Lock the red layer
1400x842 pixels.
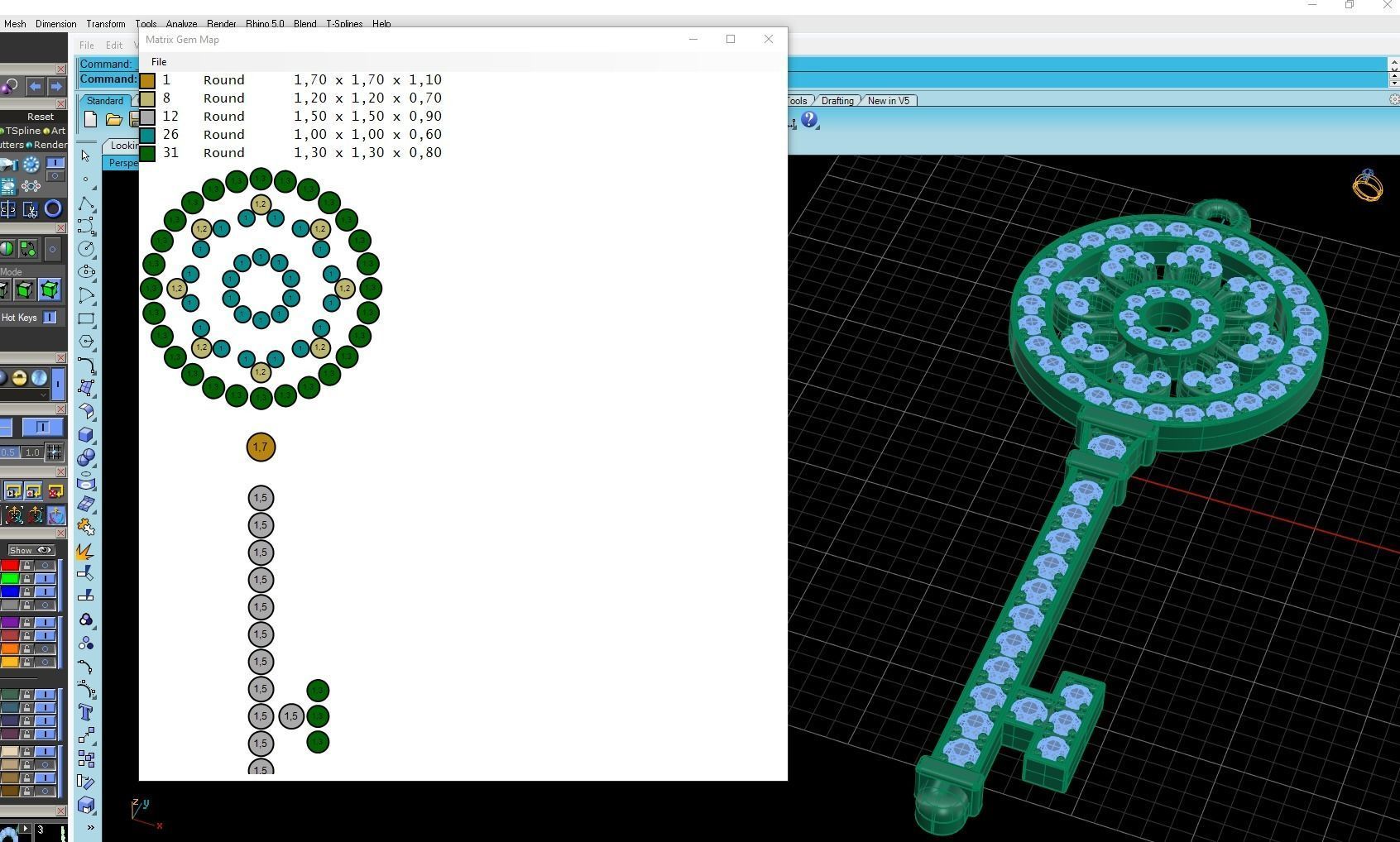[x=26, y=566]
